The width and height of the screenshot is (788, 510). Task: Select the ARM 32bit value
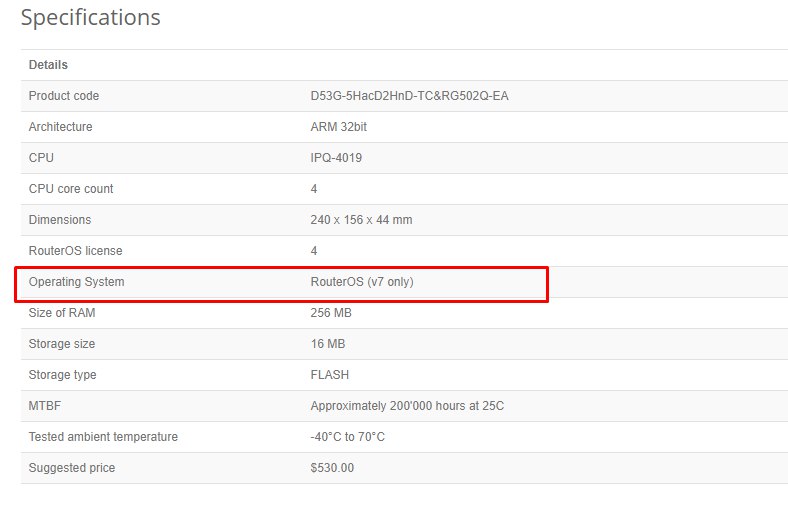(x=339, y=127)
